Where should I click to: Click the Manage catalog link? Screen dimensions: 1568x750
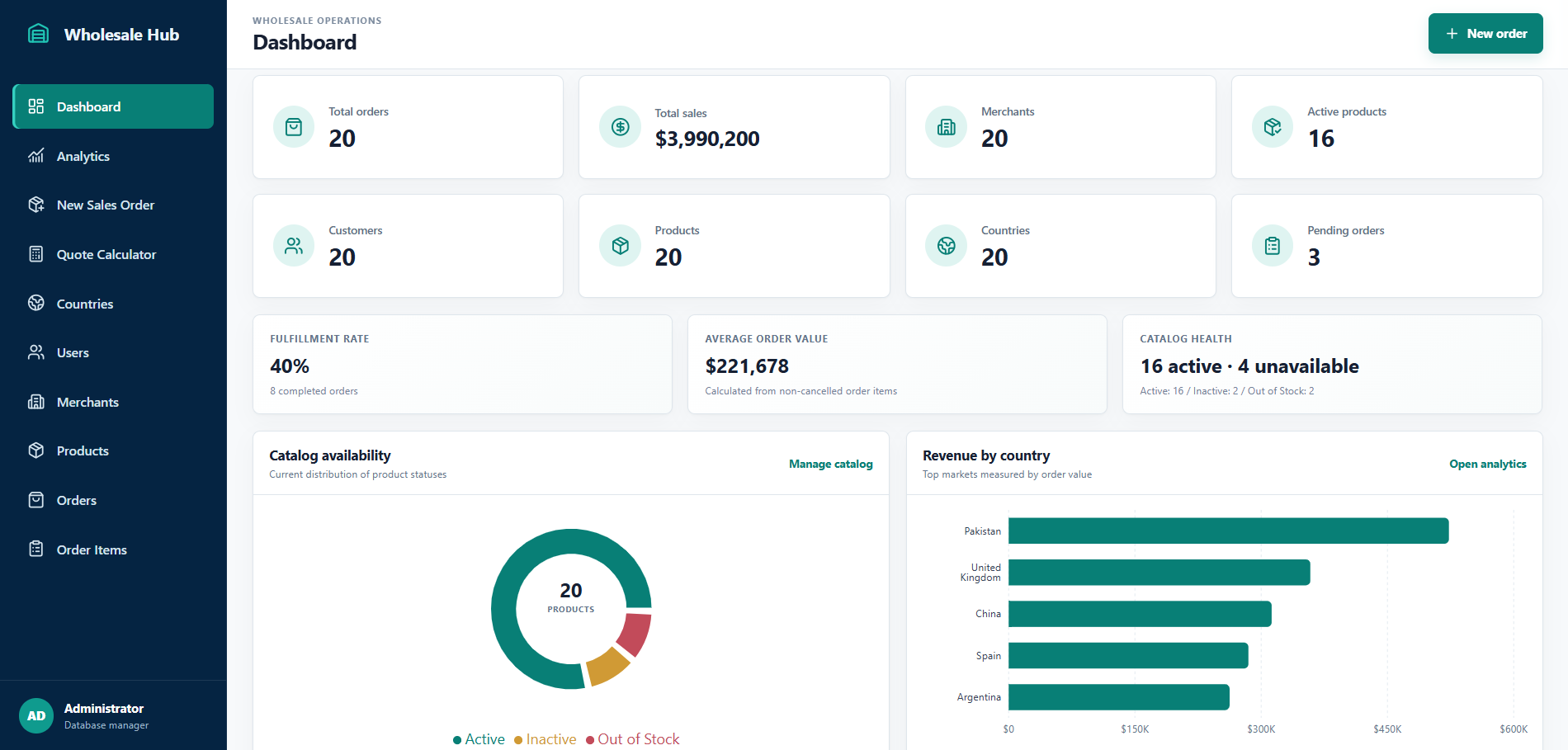(830, 464)
